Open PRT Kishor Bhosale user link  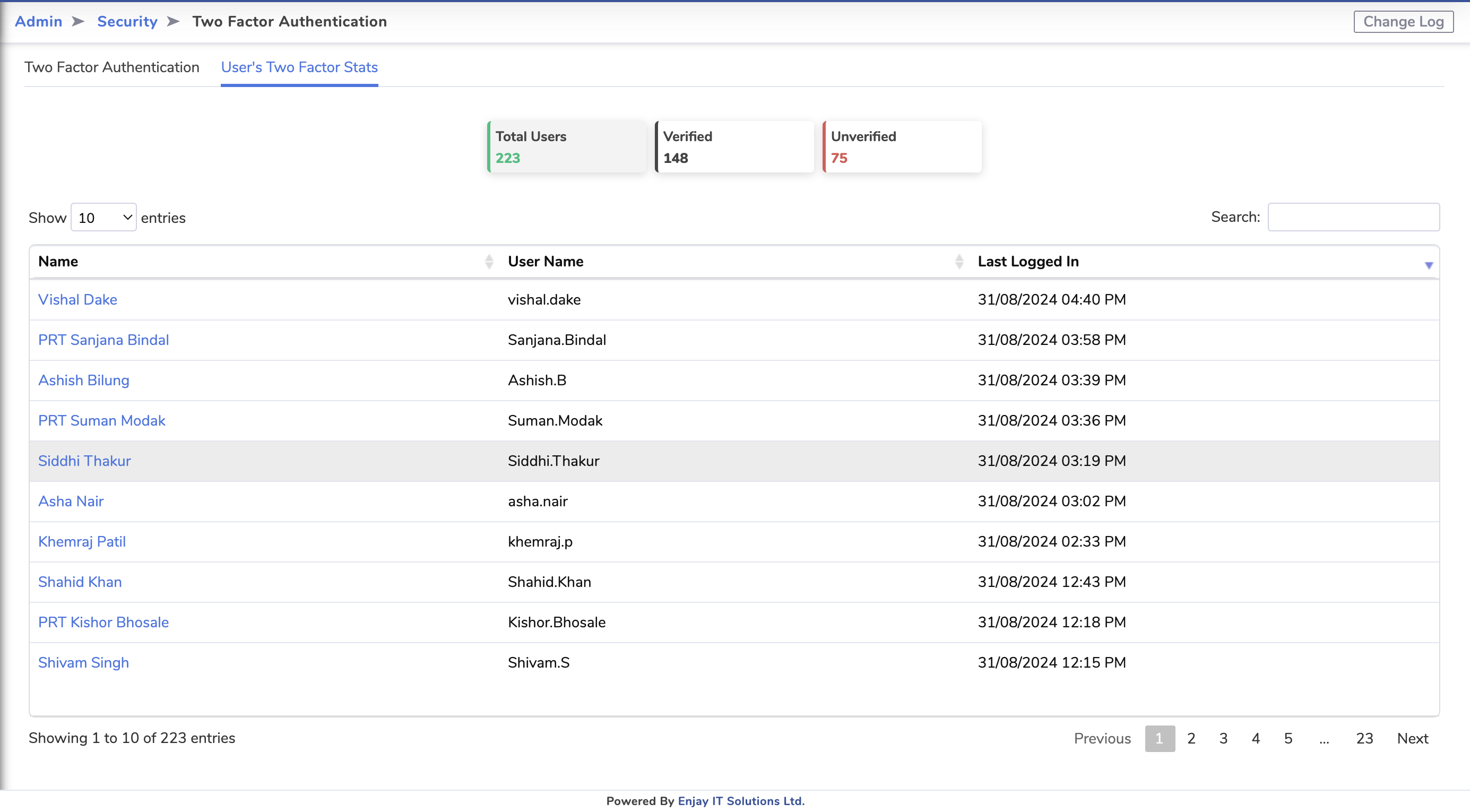point(103,622)
